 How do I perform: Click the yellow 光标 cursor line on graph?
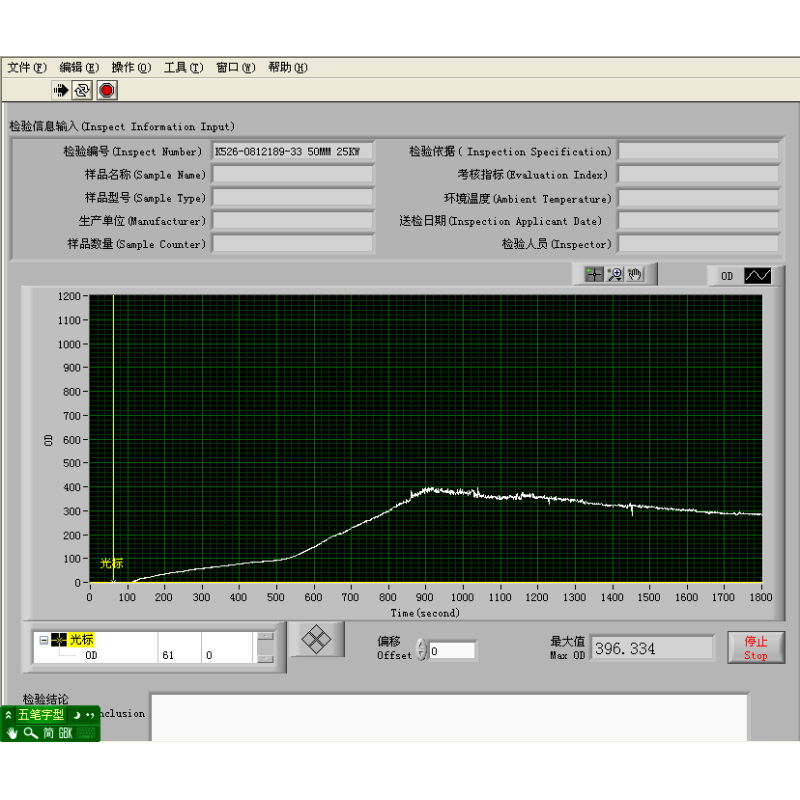point(113,439)
